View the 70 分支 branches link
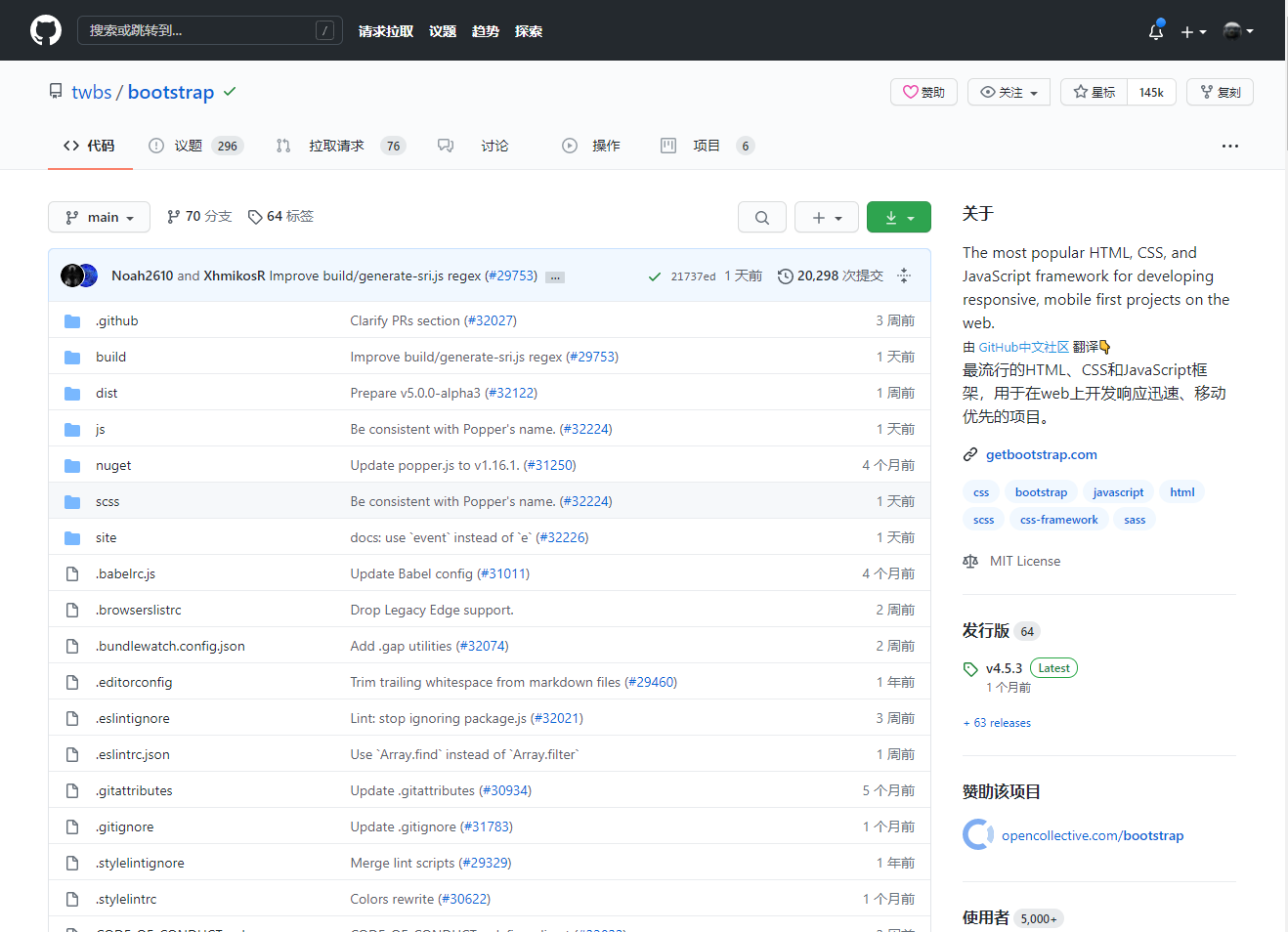The image size is (1288, 932). (x=199, y=216)
